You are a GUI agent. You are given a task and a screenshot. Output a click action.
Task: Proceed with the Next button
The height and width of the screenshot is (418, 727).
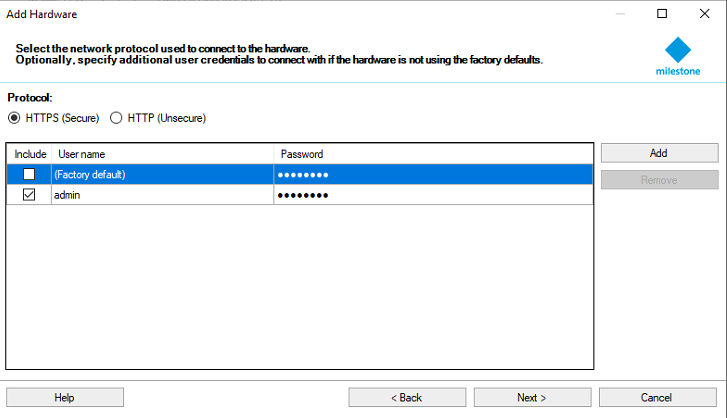(532, 397)
